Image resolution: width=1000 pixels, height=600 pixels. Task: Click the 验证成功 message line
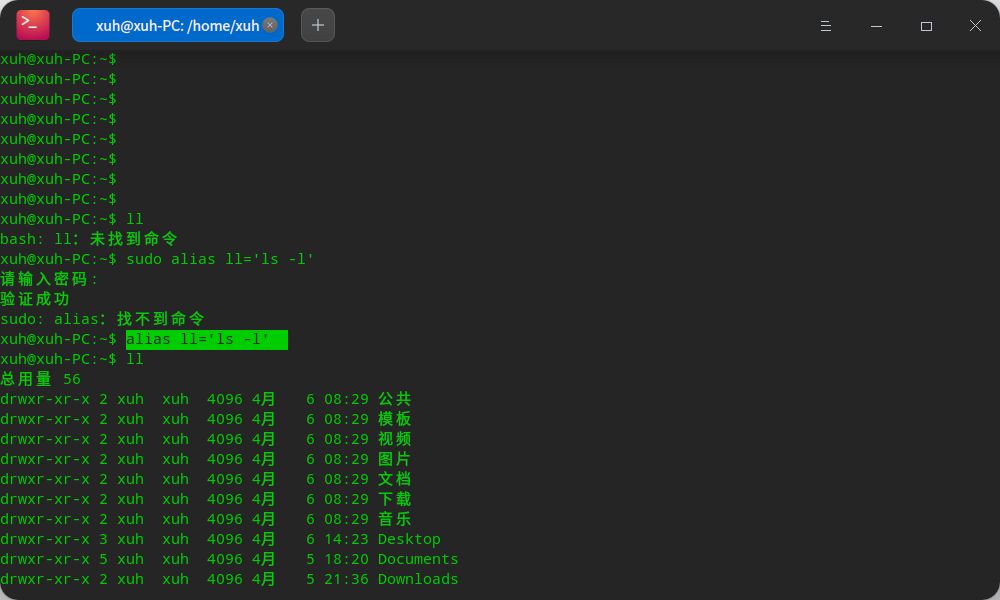tap(35, 299)
